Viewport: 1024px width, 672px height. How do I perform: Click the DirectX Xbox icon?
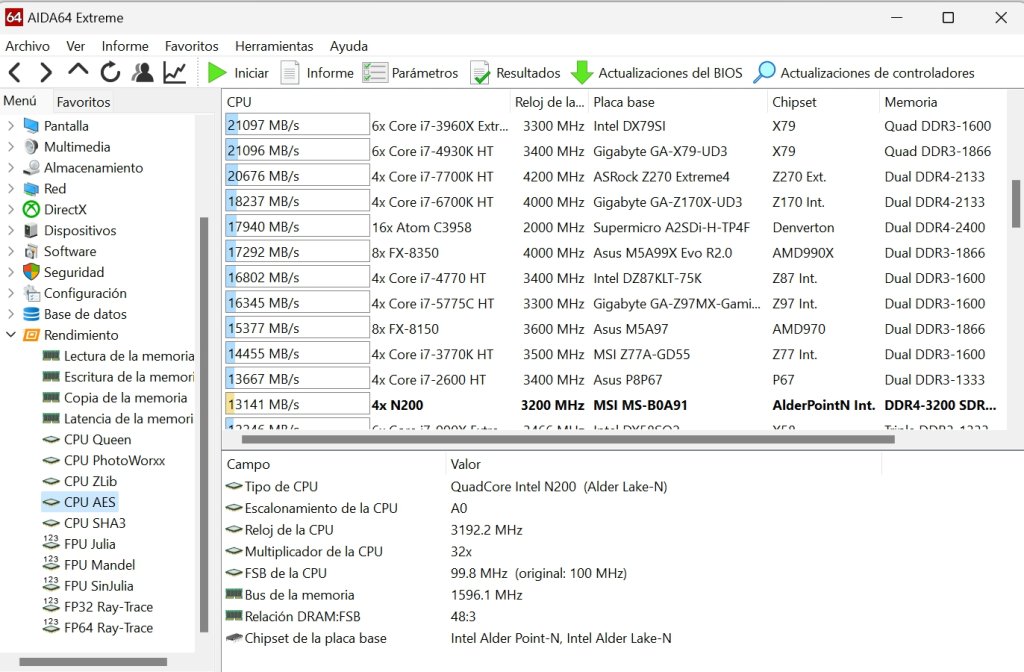pos(31,210)
